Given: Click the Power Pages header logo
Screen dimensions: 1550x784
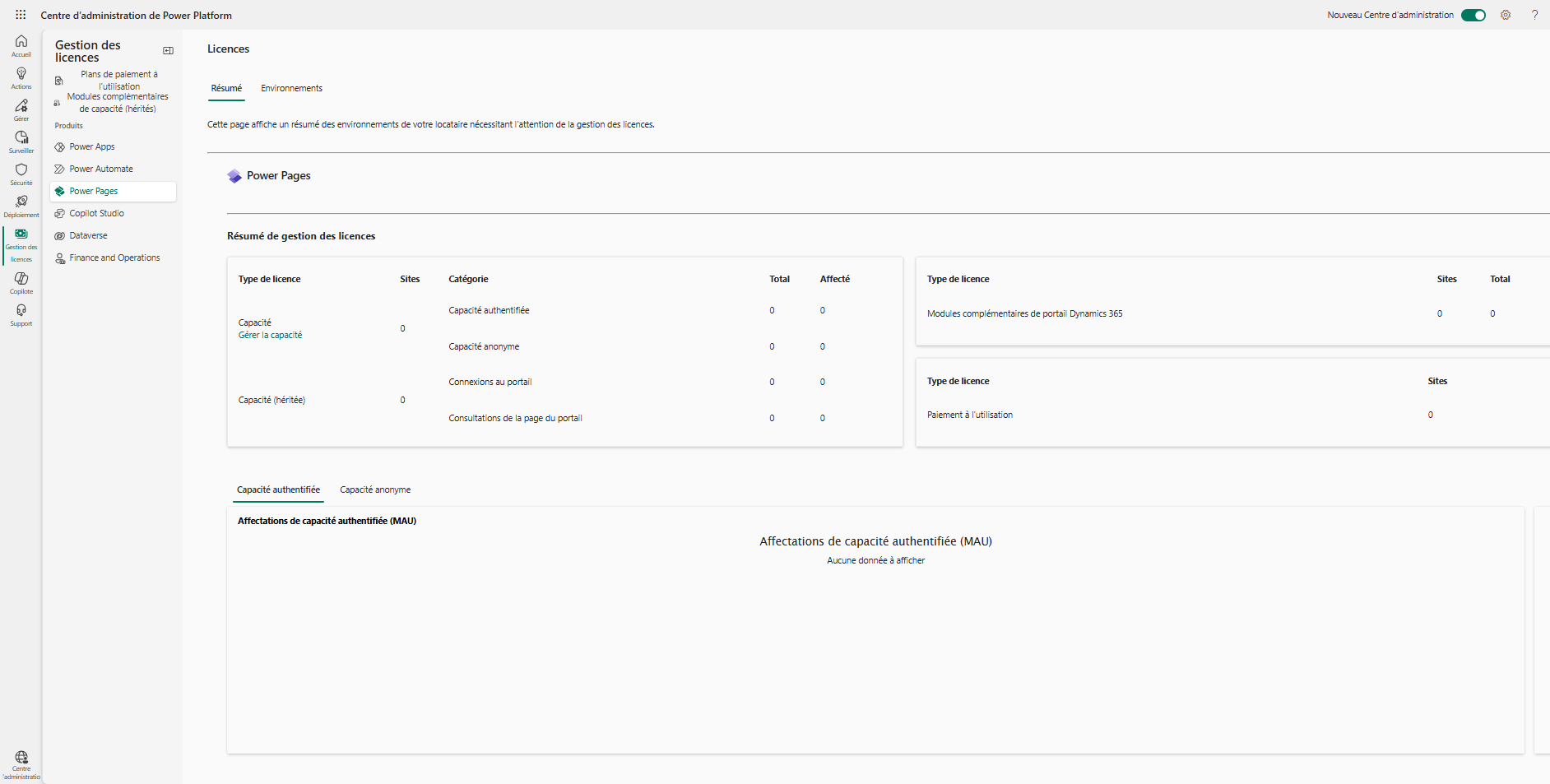Looking at the screenshot, I should coord(234,176).
